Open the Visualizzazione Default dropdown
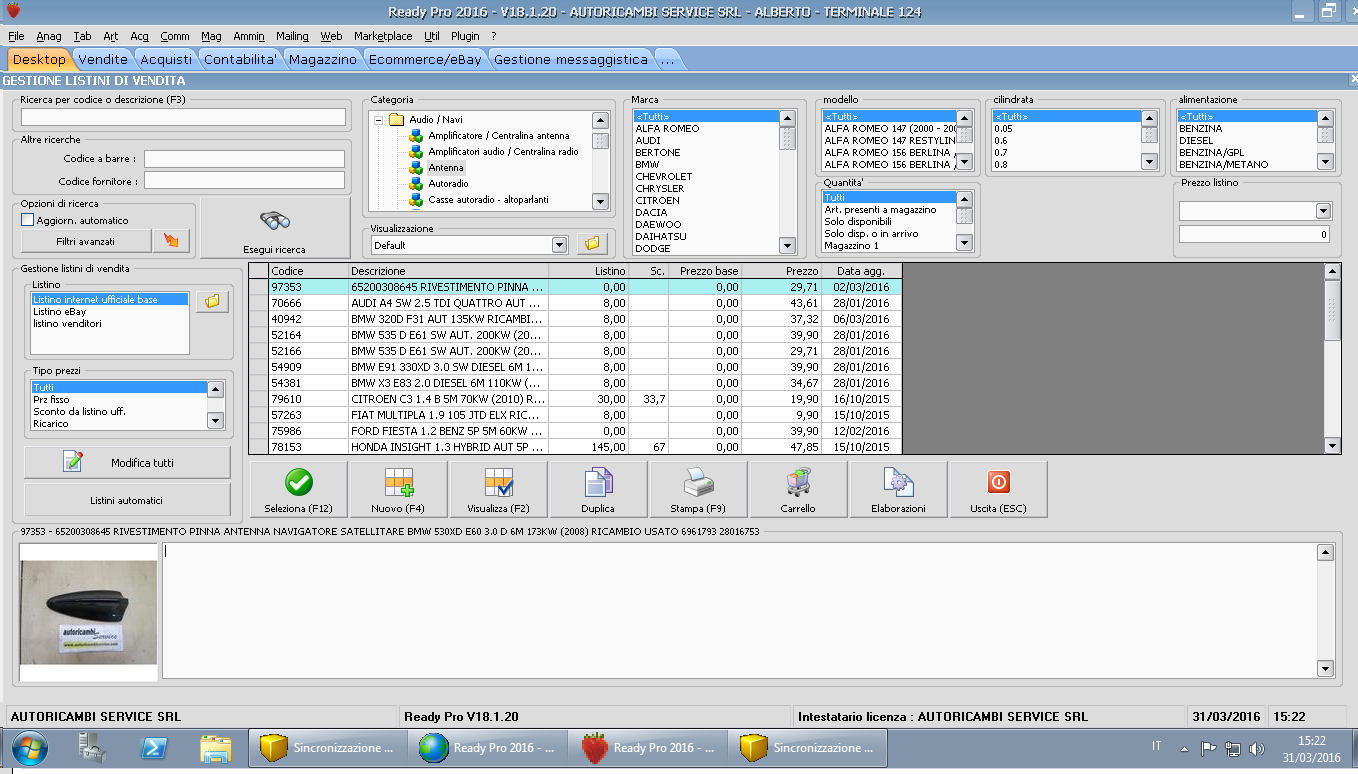 click(x=559, y=245)
